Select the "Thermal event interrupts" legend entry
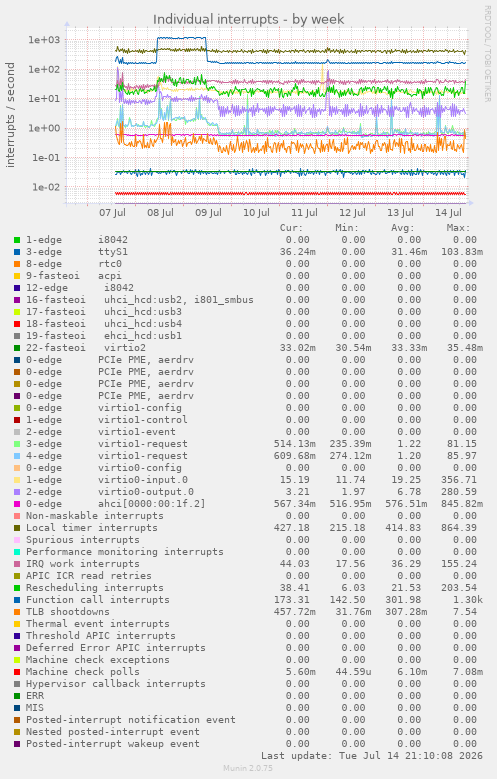The height and width of the screenshot is (779, 497). coord(98,623)
